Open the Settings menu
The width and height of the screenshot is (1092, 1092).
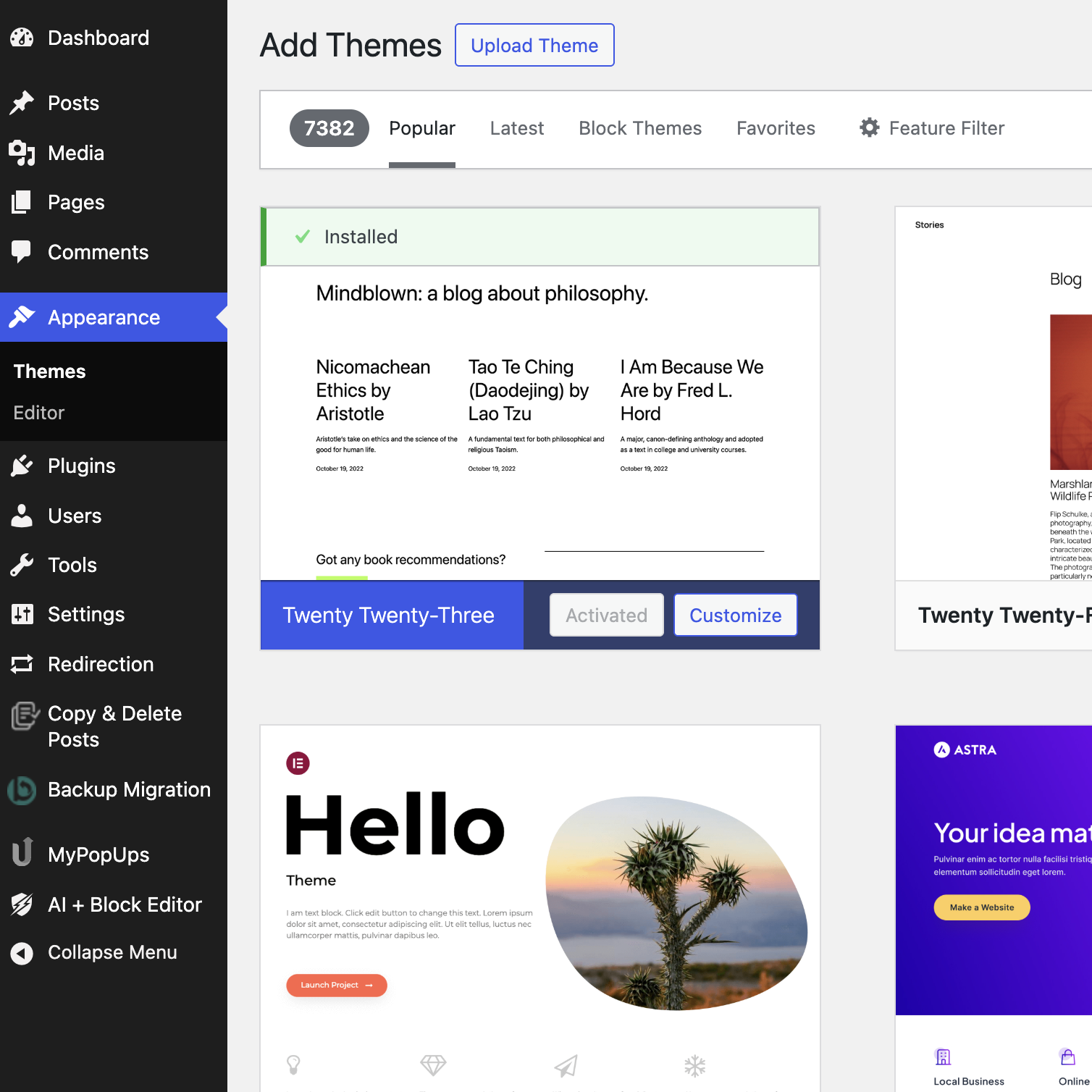click(x=114, y=614)
